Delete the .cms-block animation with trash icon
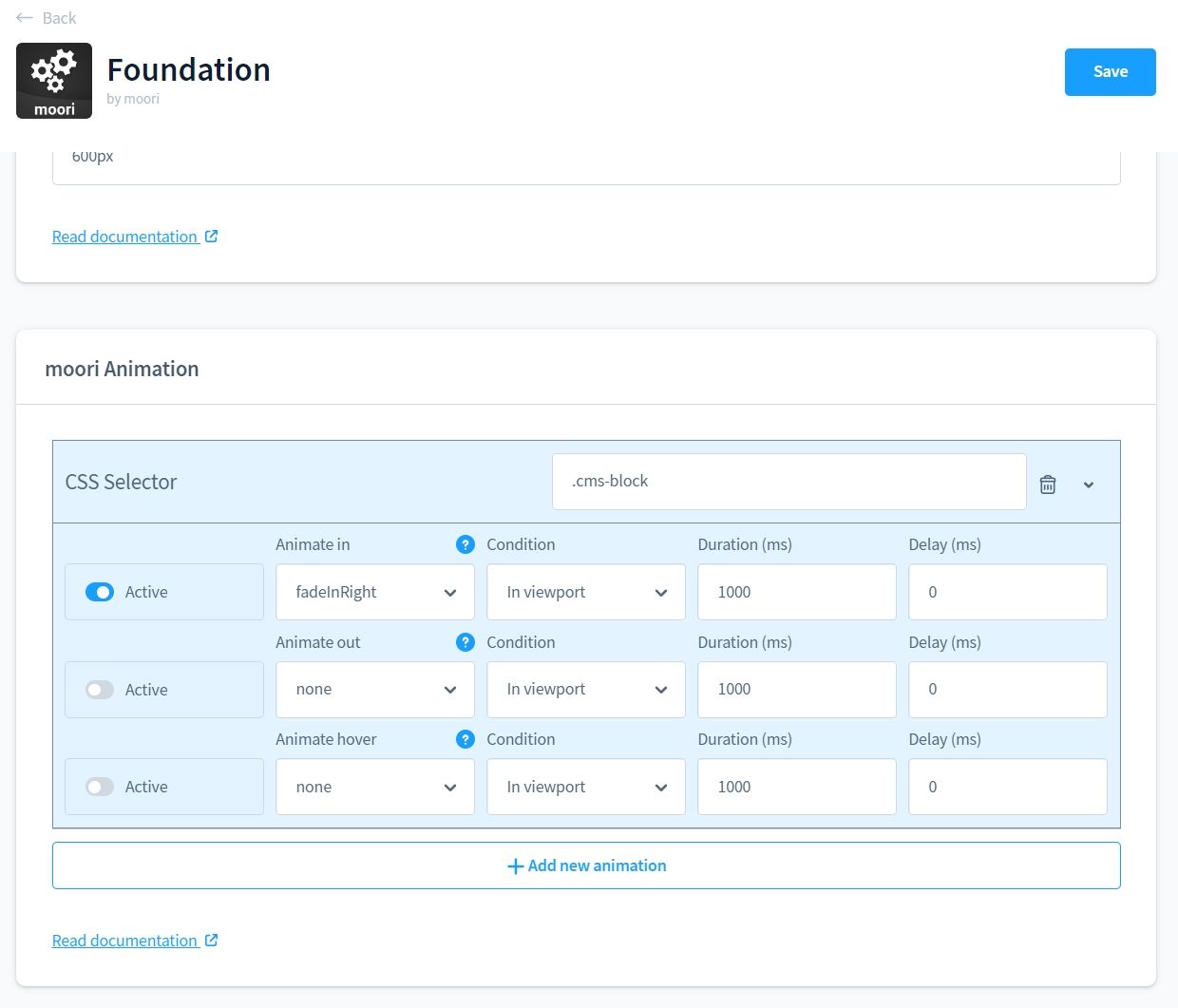 coord(1047,485)
